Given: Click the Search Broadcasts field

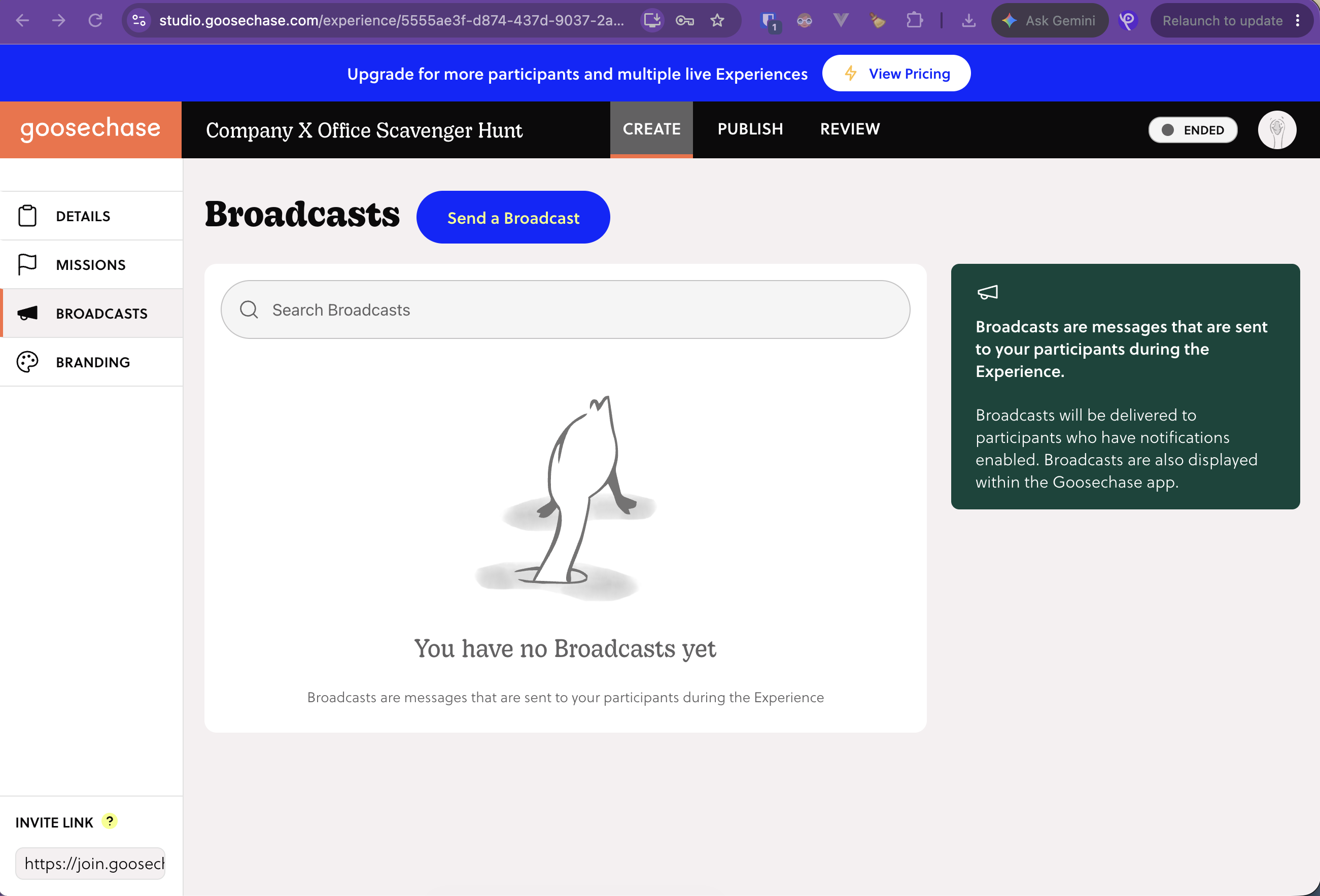Looking at the screenshot, I should coord(565,309).
